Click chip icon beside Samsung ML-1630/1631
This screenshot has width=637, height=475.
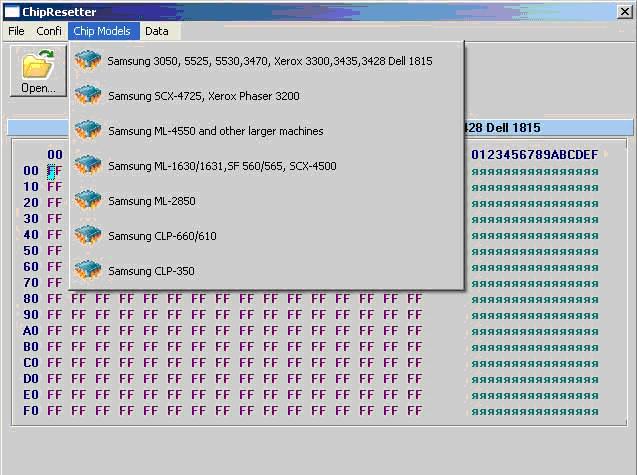88,166
